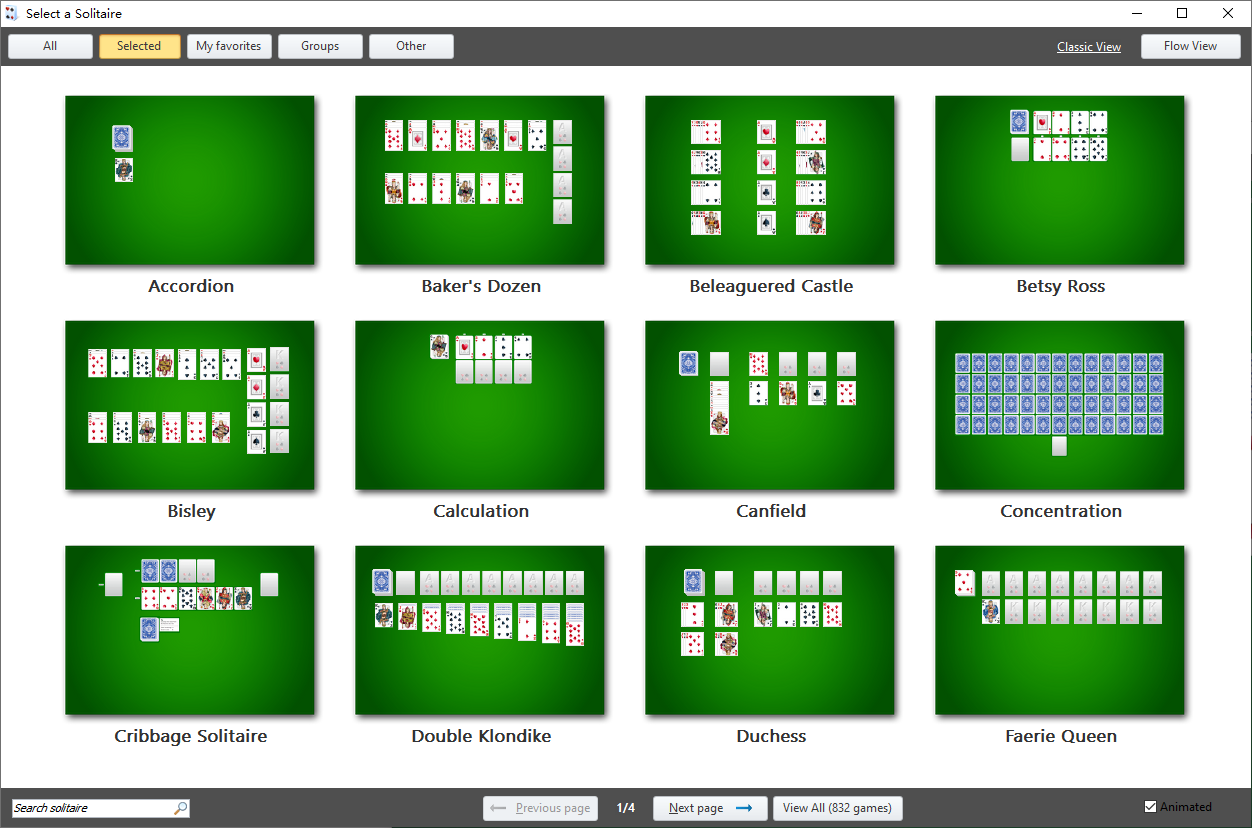Choose Concentration from the game list
The image size is (1252, 828).
[x=1060, y=405]
